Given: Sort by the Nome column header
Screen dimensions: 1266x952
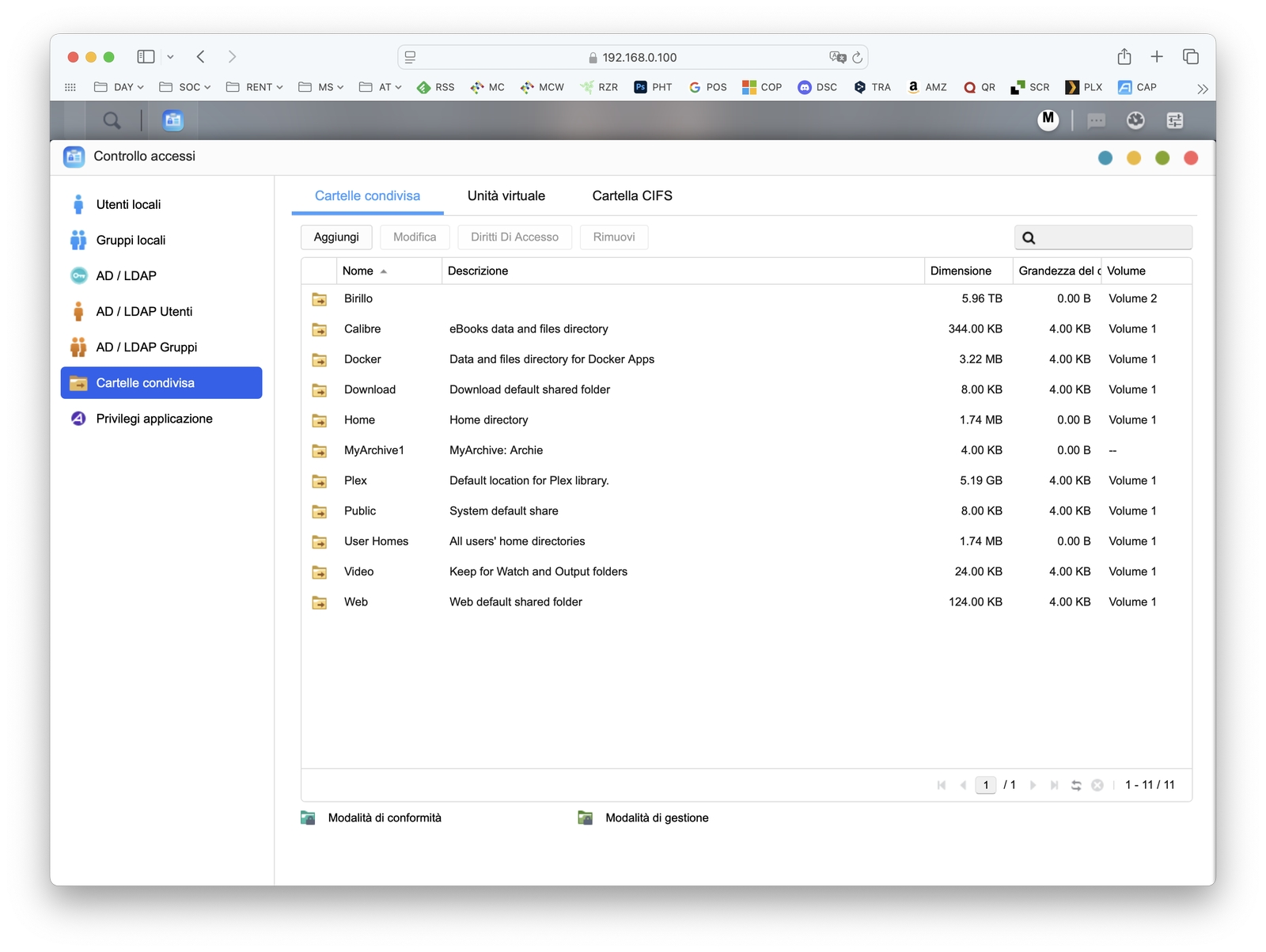Looking at the screenshot, I should pyautogui.click(x=358, y=271).
